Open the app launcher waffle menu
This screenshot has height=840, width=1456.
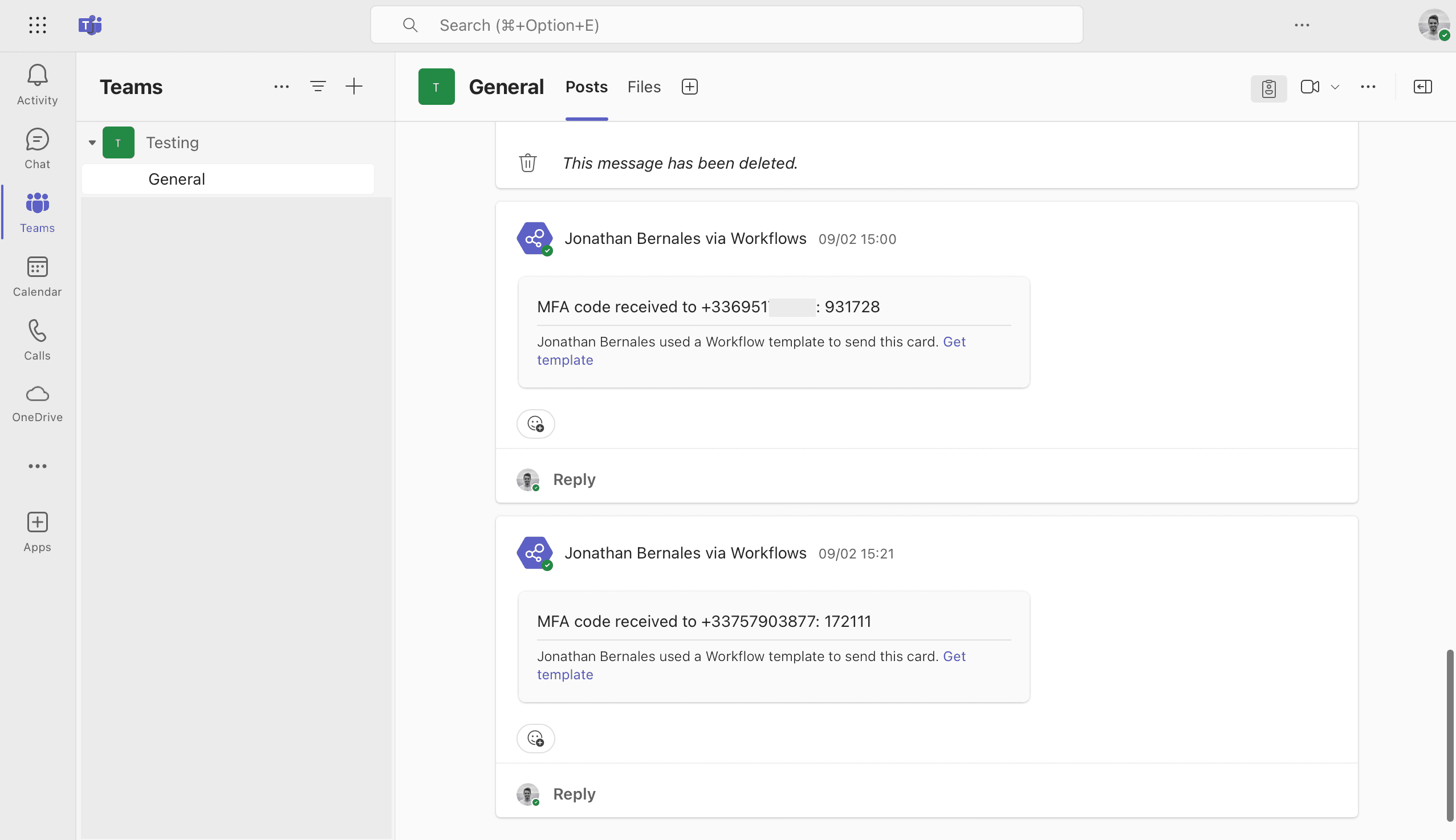point(37,25)
